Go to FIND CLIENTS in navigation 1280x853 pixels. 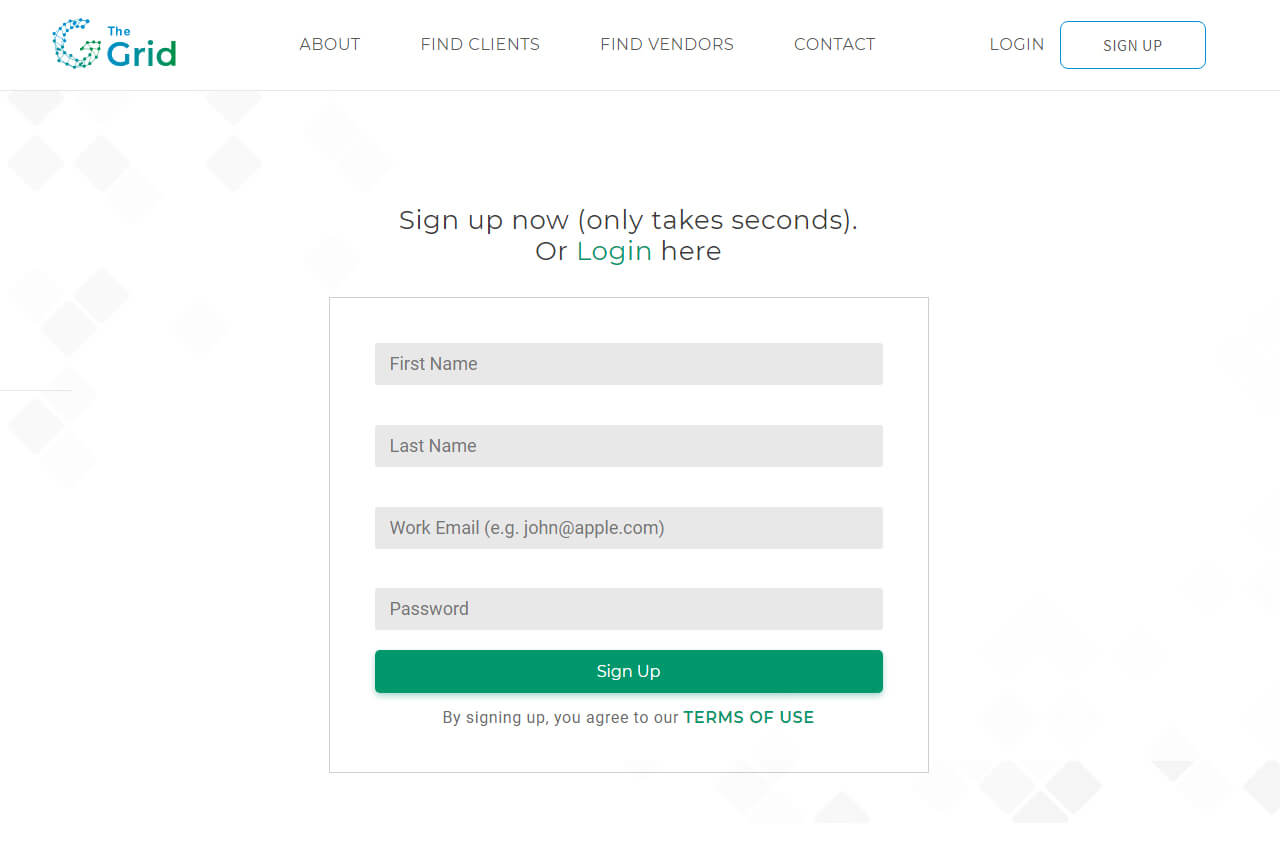pyautogui.click(x=480, y=44)
